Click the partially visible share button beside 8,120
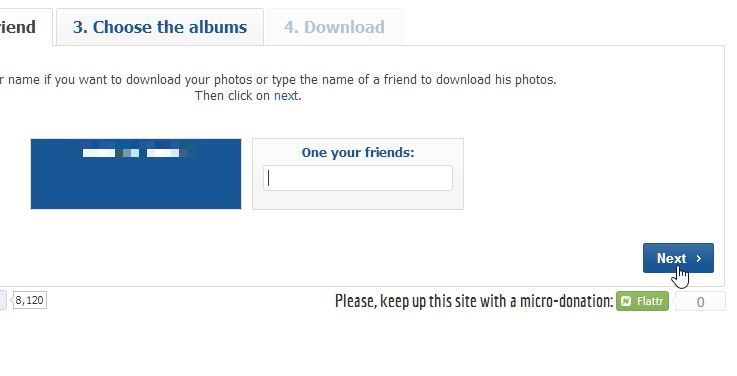Image resolution: width=737 pixels, height=376 pixels. tap(3, 300)
